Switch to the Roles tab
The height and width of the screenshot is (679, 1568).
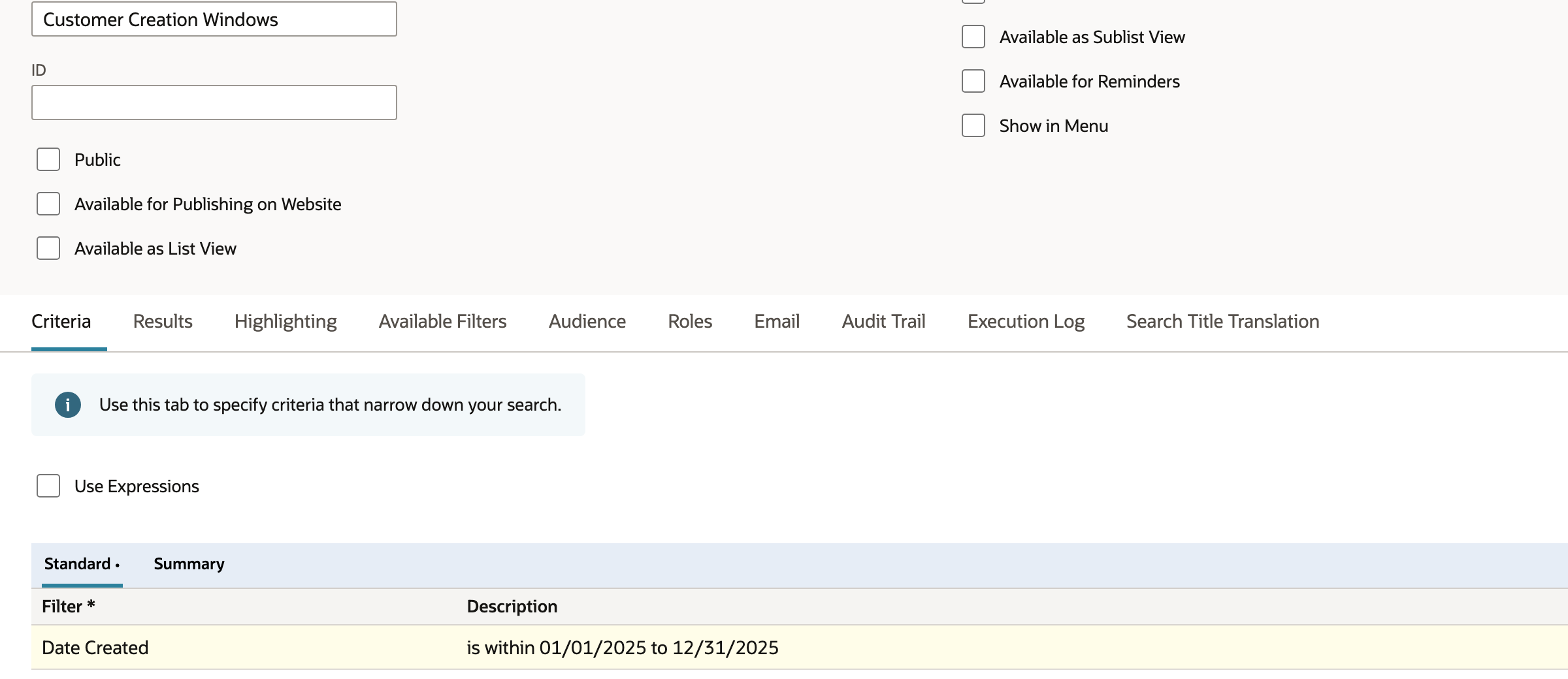pos(690,321)
